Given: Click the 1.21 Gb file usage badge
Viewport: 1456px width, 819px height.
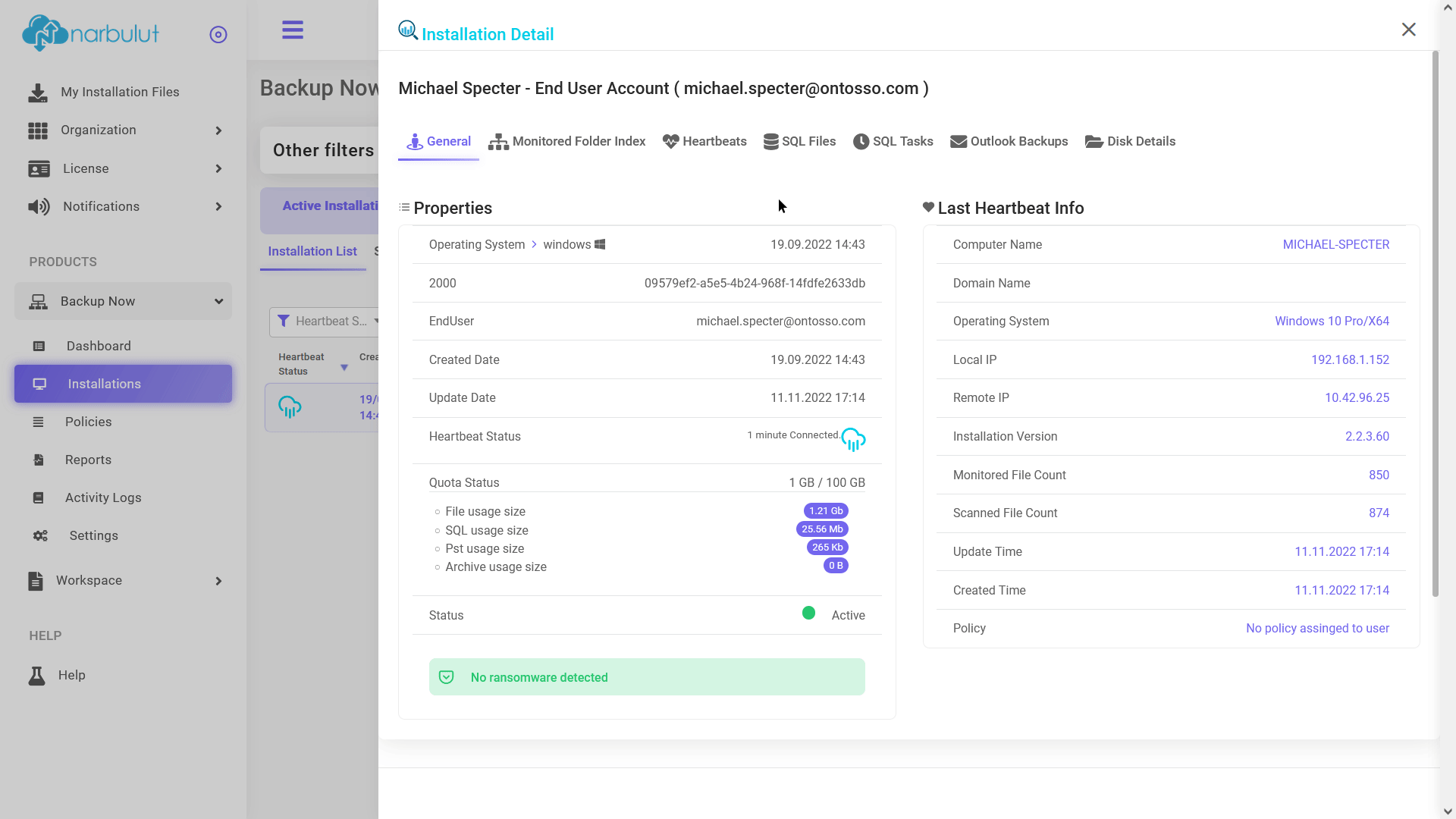Looking at the screenshot, I should click(x=826, y=511).
